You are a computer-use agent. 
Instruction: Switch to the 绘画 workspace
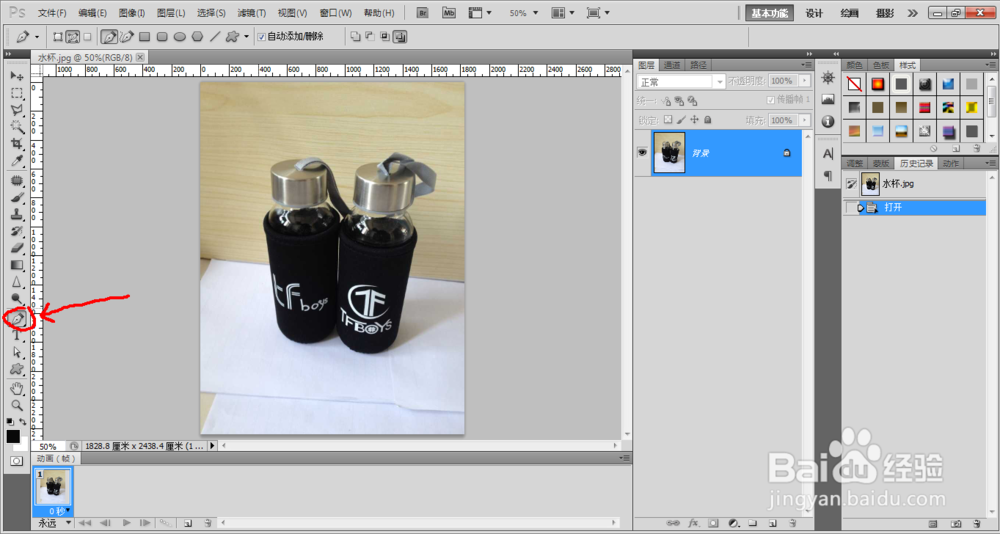tap(849, 13)
